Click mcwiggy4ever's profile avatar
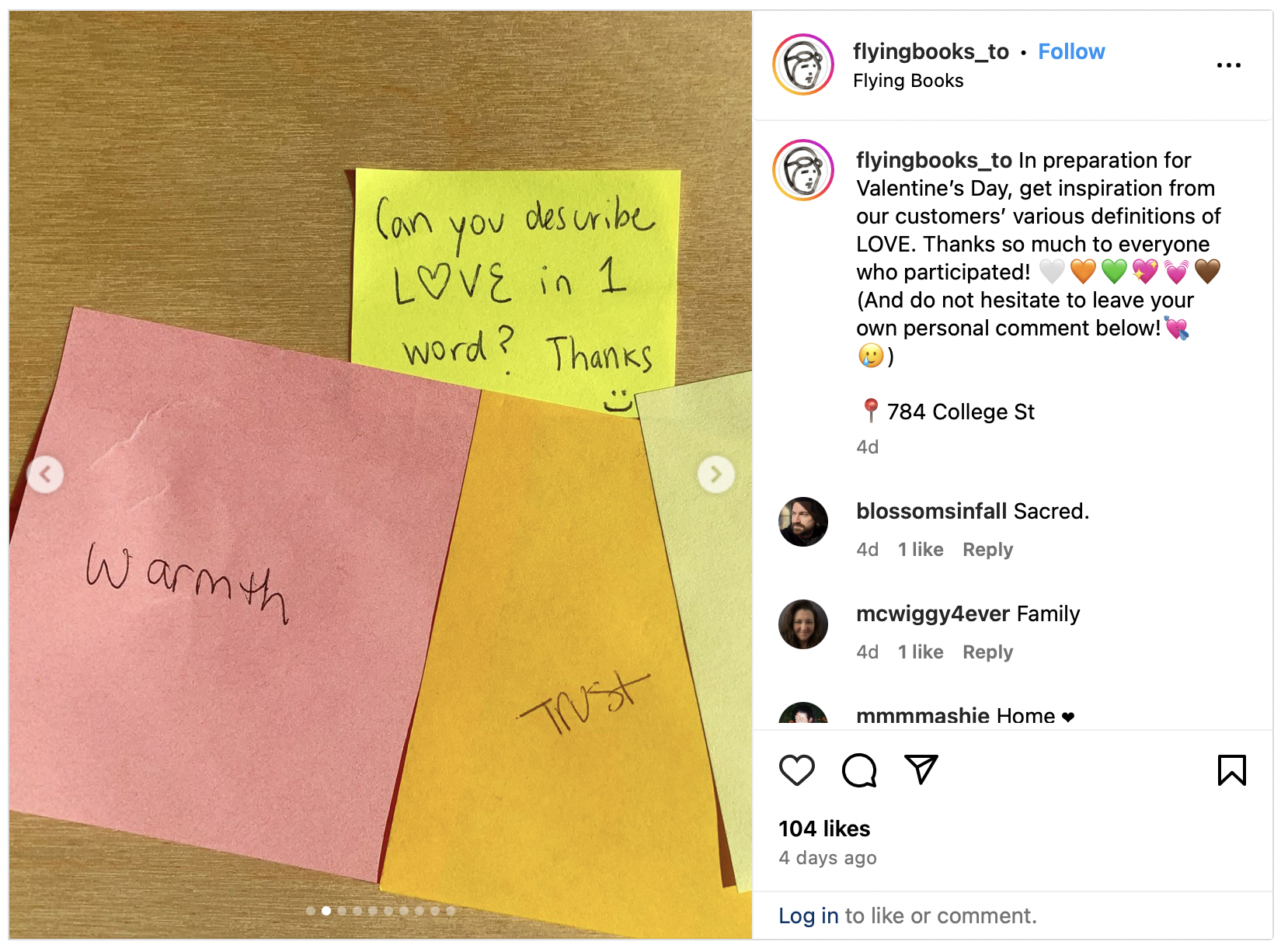1288x952 pixels. [803, 624]
